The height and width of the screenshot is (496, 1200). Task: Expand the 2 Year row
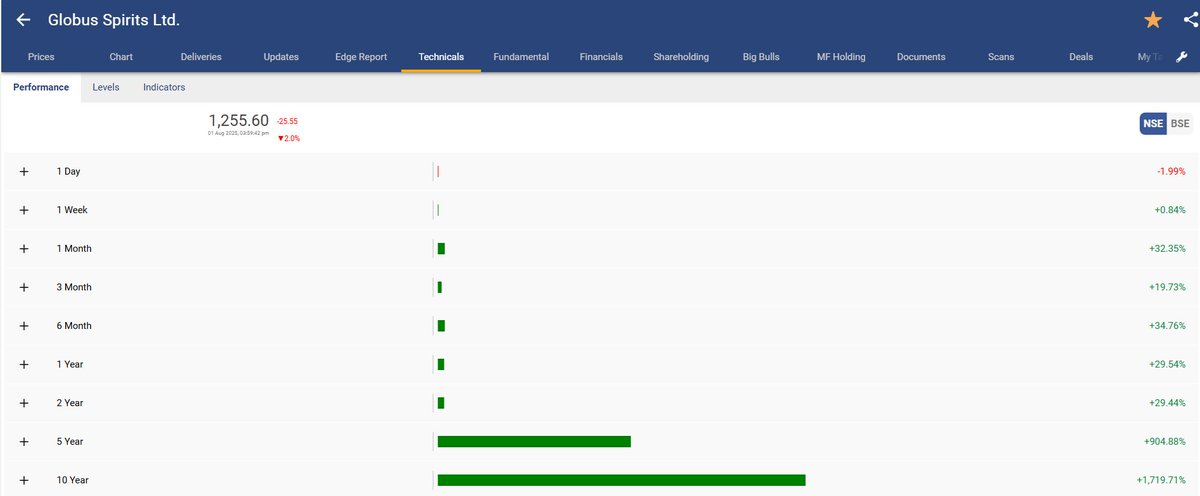(x=24, y=403)
